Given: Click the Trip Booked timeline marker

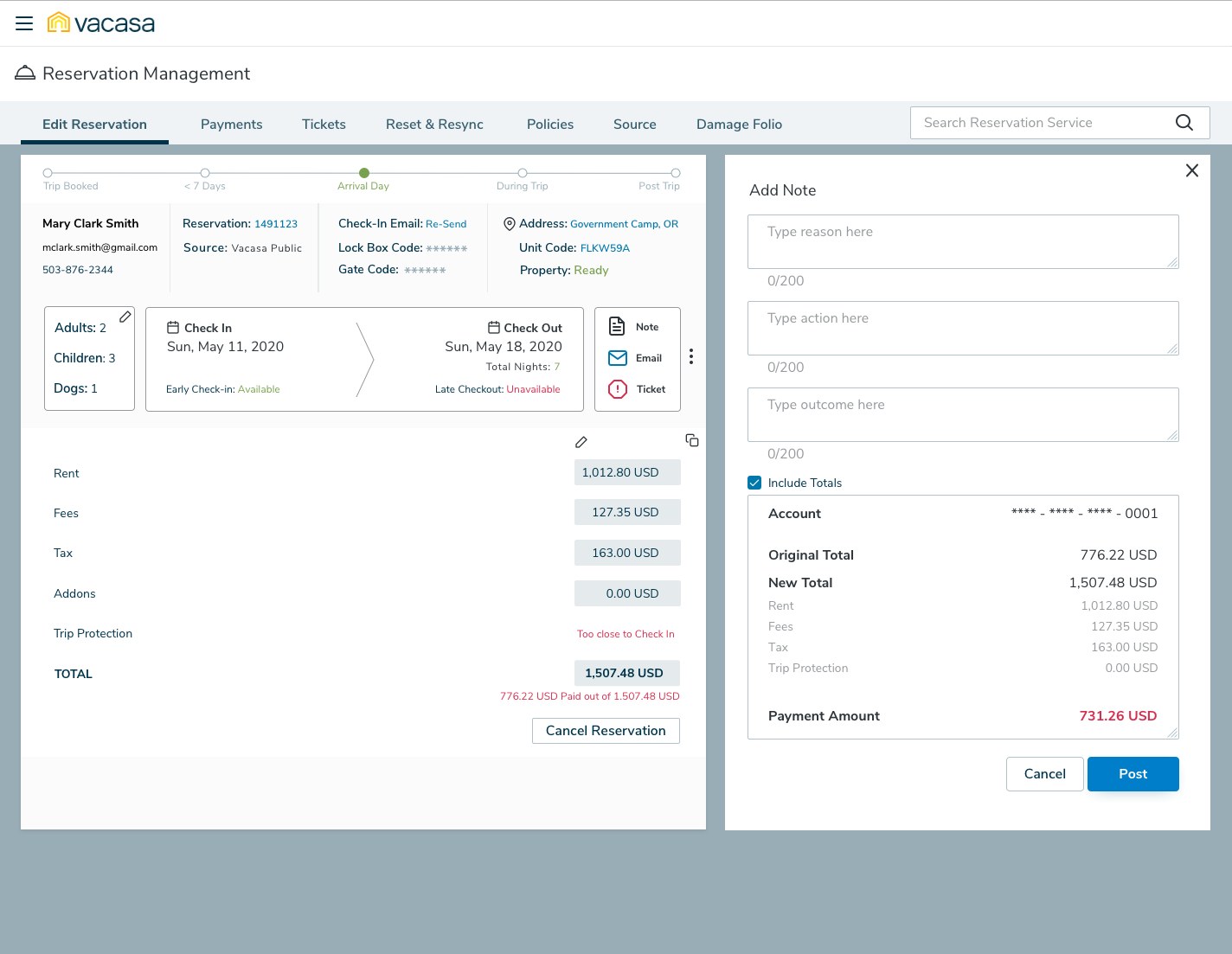Looking at the screenshot, I should coord(48,173).
